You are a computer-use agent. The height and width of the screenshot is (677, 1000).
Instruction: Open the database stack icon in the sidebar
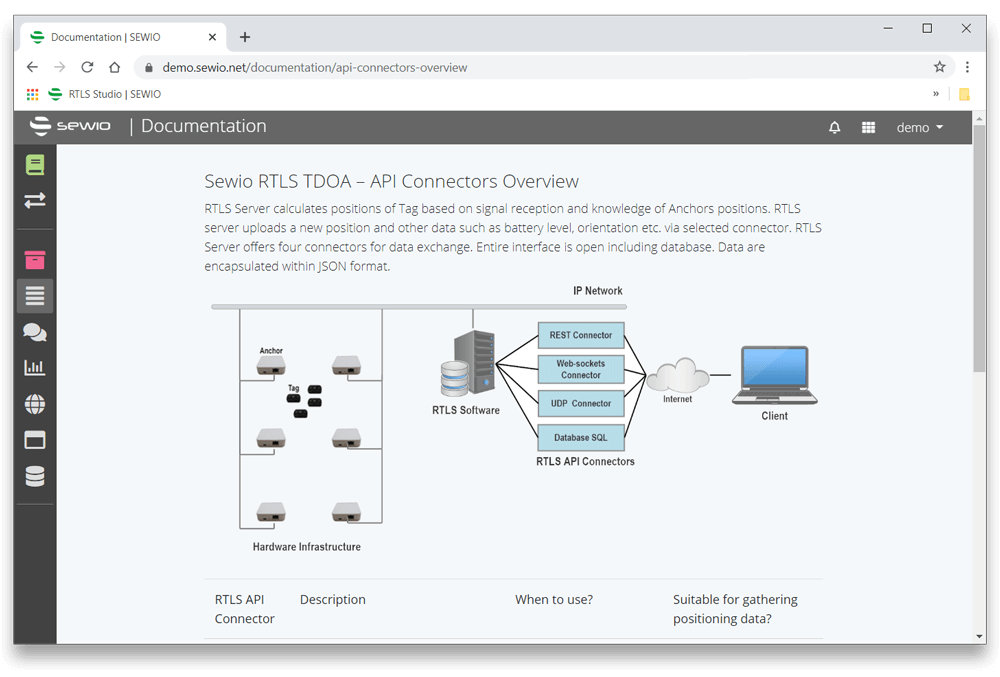pyautogui.click(x=34, y=475)
